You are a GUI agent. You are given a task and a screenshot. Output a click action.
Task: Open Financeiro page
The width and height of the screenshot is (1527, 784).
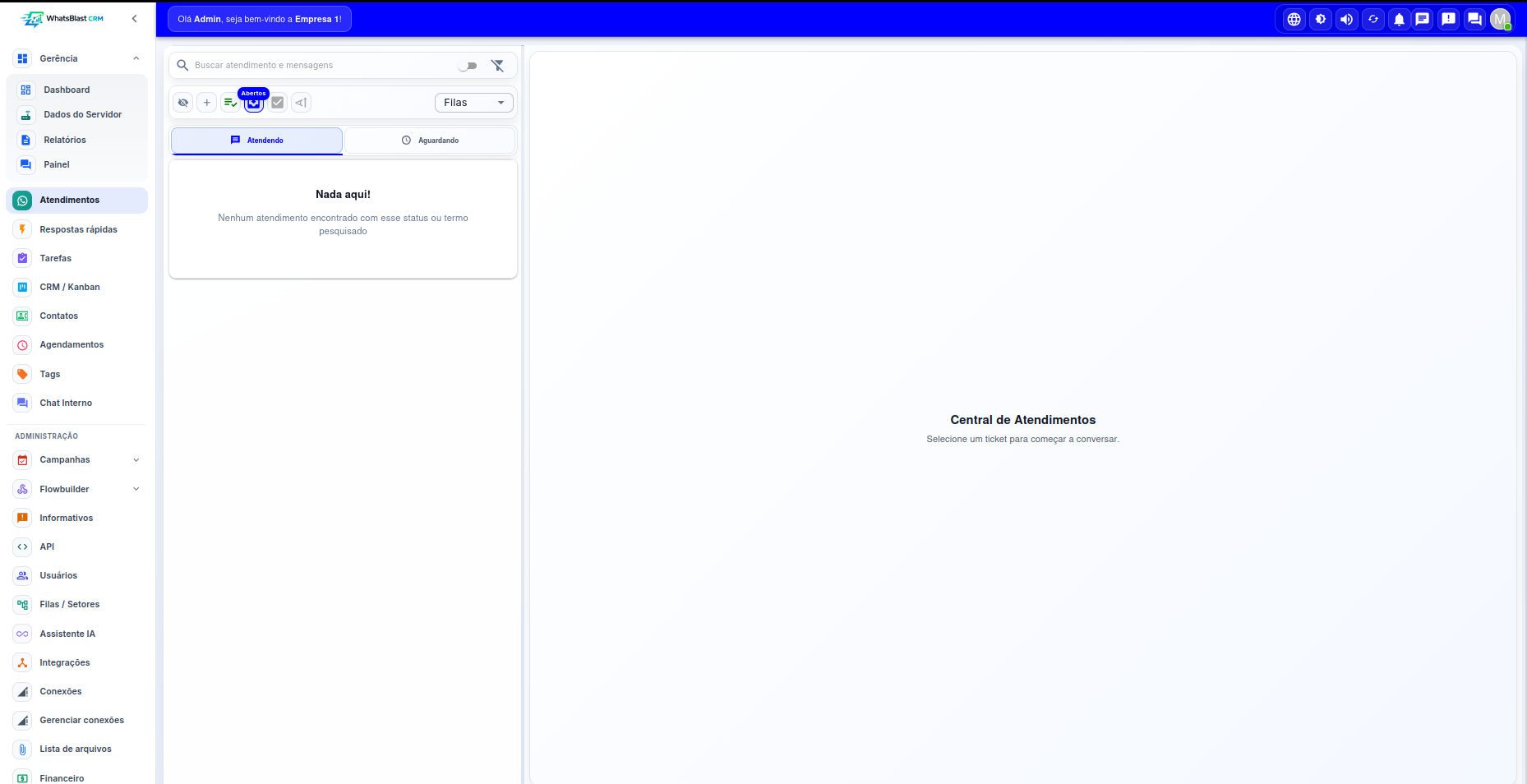(x=77, y=777)
